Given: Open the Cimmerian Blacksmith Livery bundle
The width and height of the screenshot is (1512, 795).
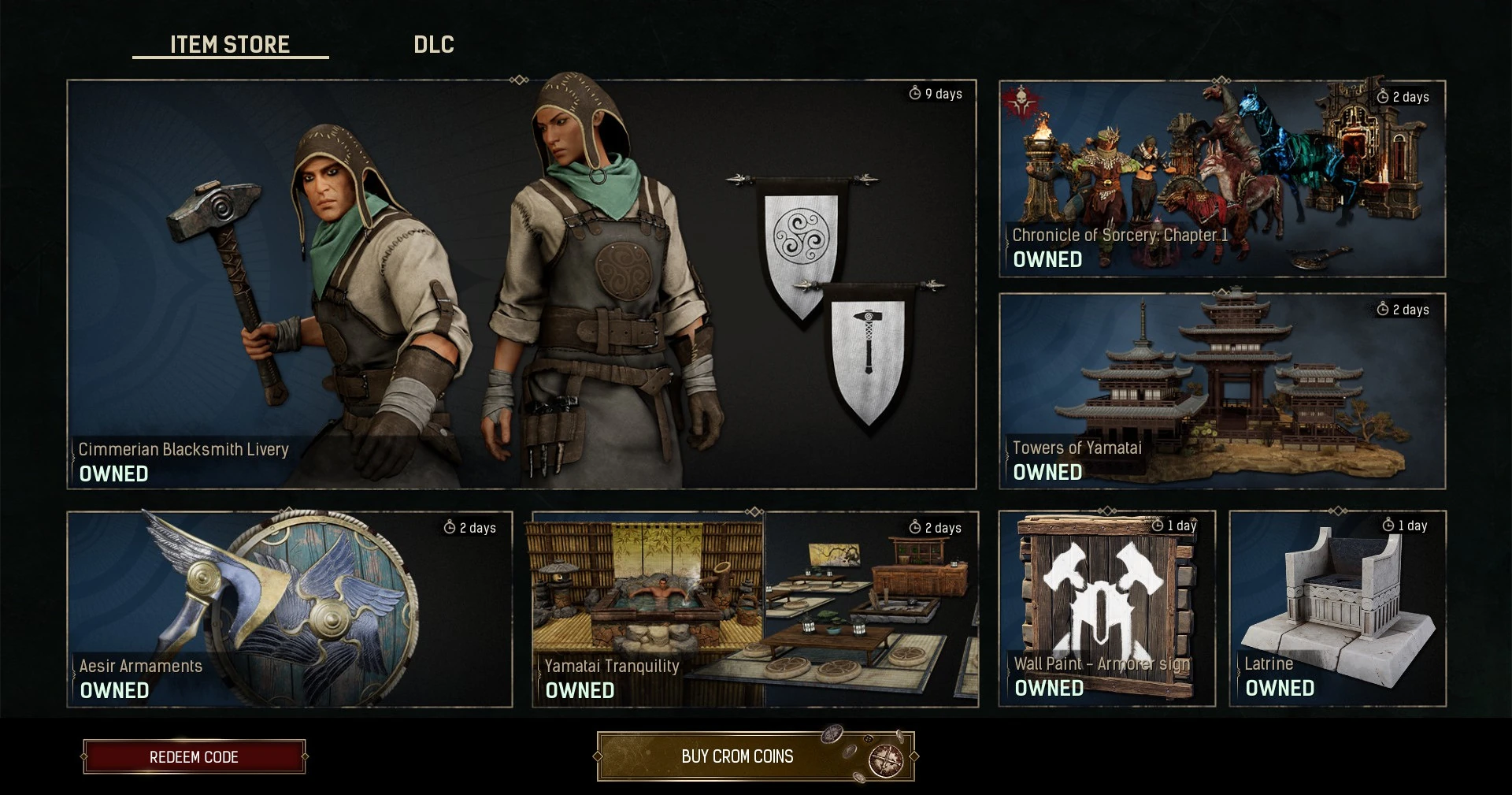Looking at the screenshot, I should point(521,284).
